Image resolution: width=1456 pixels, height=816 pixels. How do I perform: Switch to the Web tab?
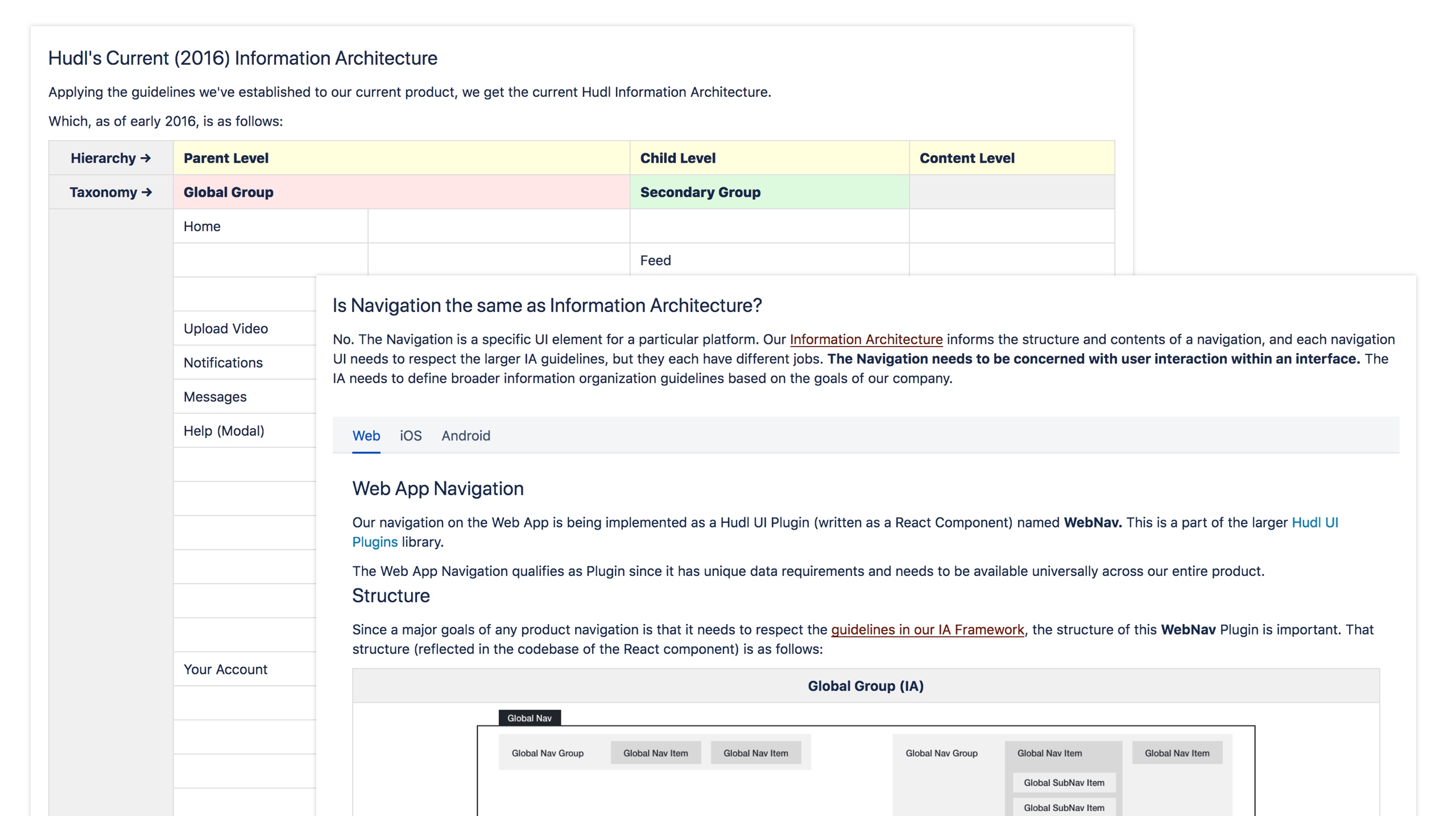366,436
